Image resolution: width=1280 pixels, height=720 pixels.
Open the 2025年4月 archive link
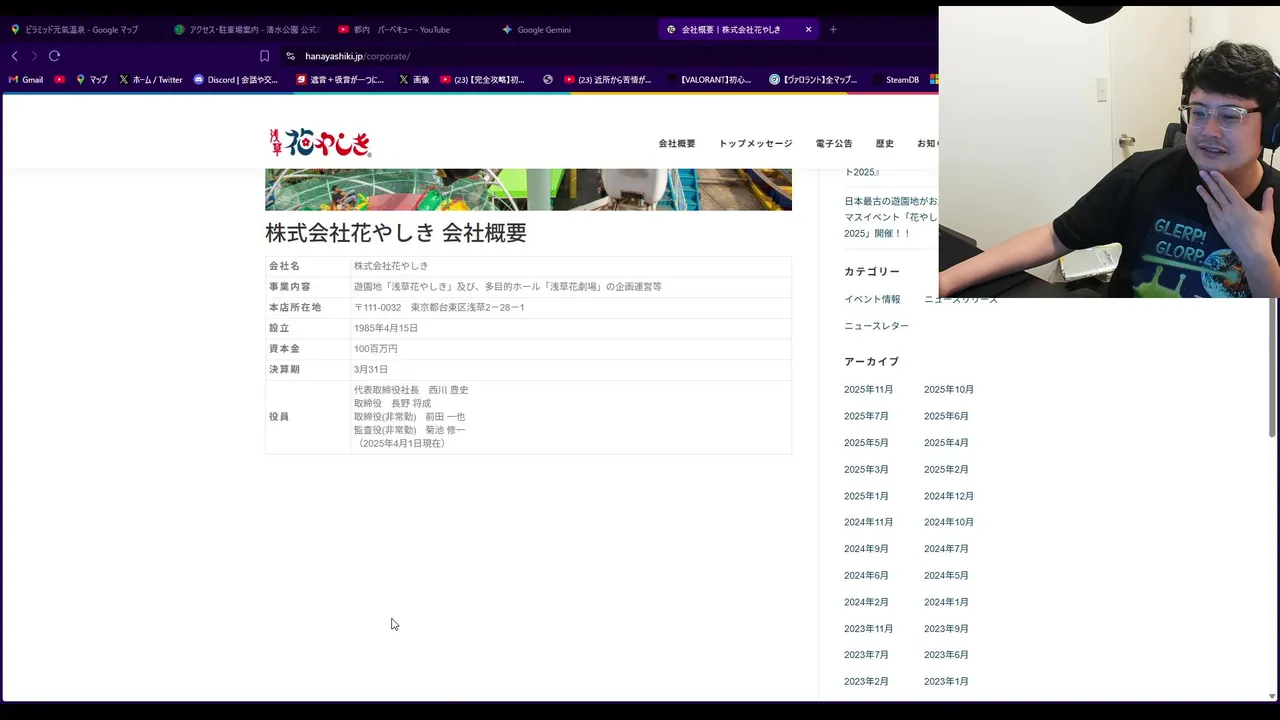[946, 443]
